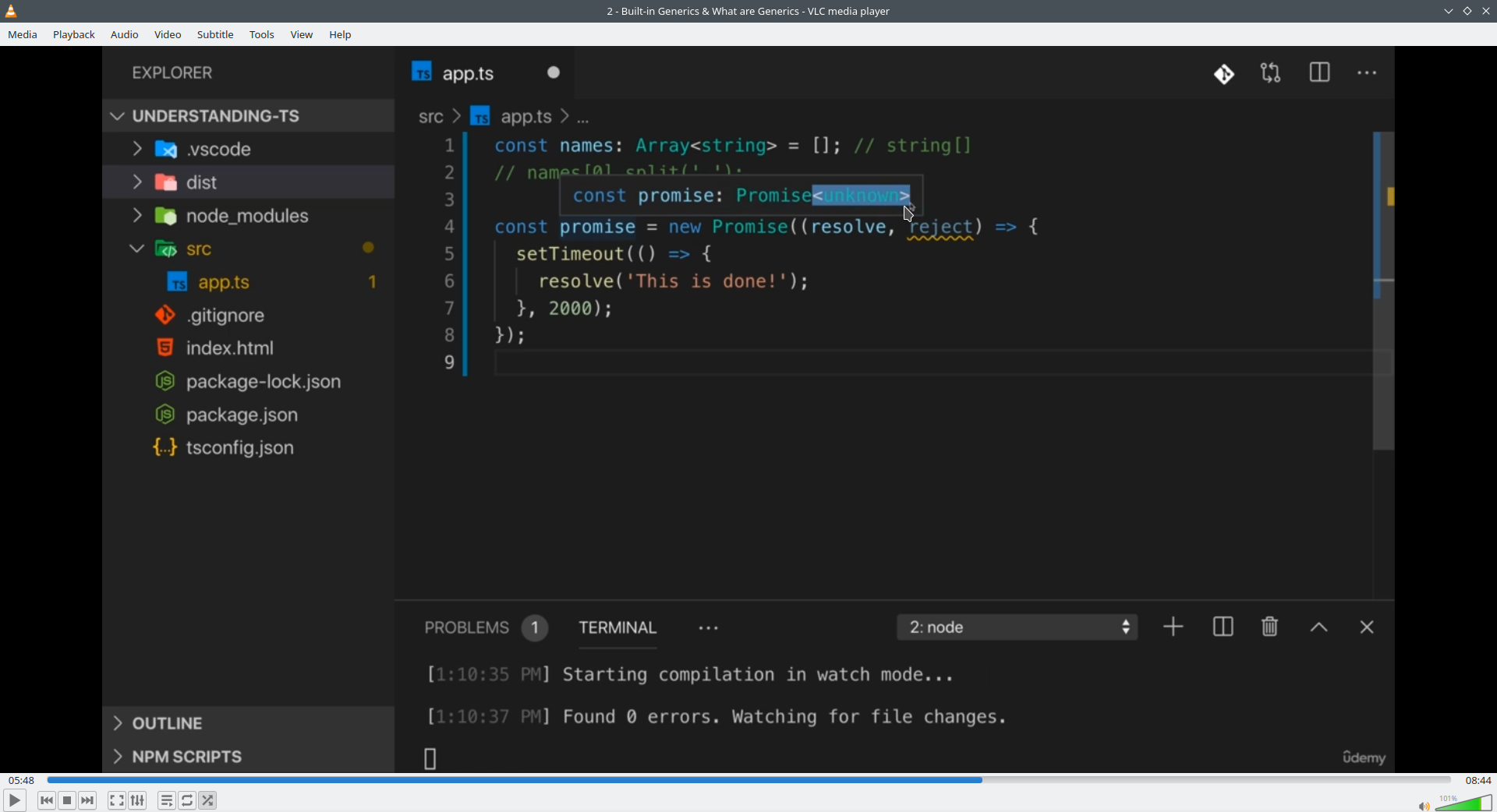
Task: Click the split editor right icon
Action: click(x=1320, y=73)
